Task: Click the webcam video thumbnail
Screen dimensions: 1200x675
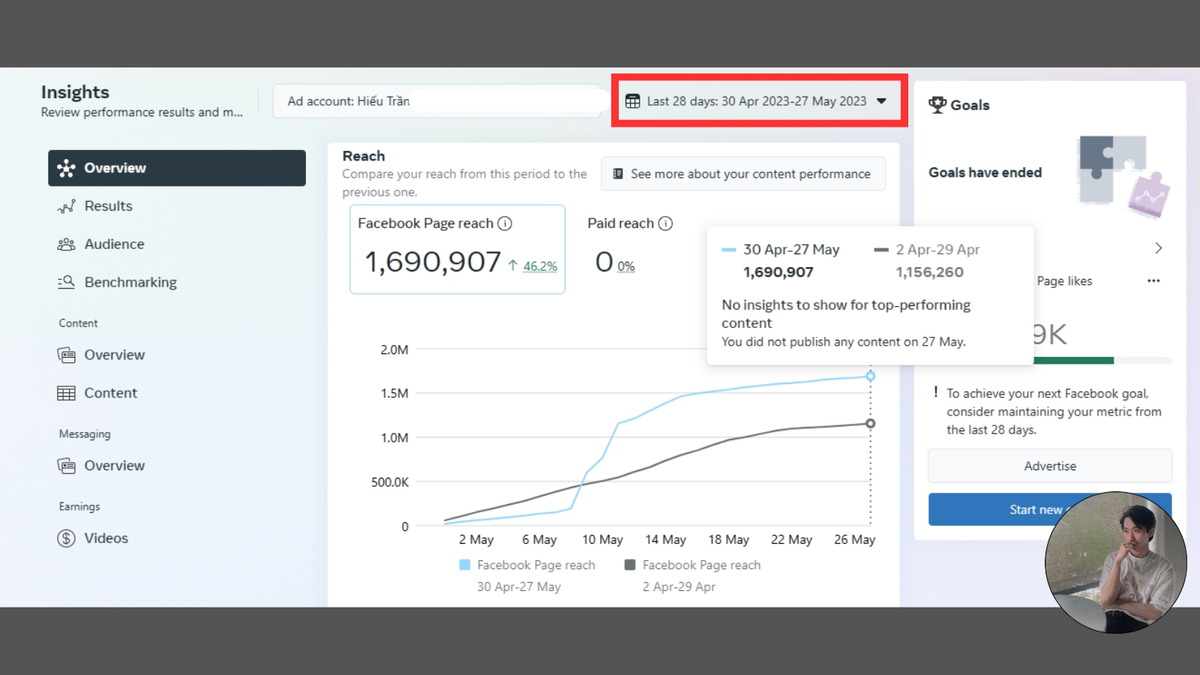Action: (x=1116, y=562)
